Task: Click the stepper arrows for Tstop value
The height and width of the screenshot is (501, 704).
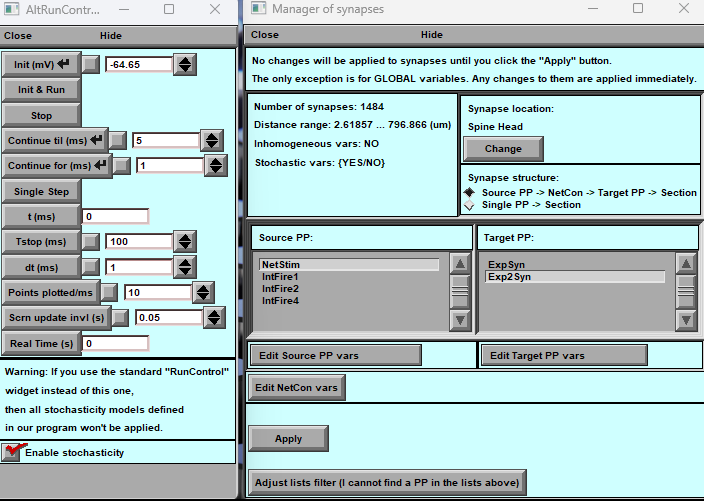Action: click(x=185, y=242)
